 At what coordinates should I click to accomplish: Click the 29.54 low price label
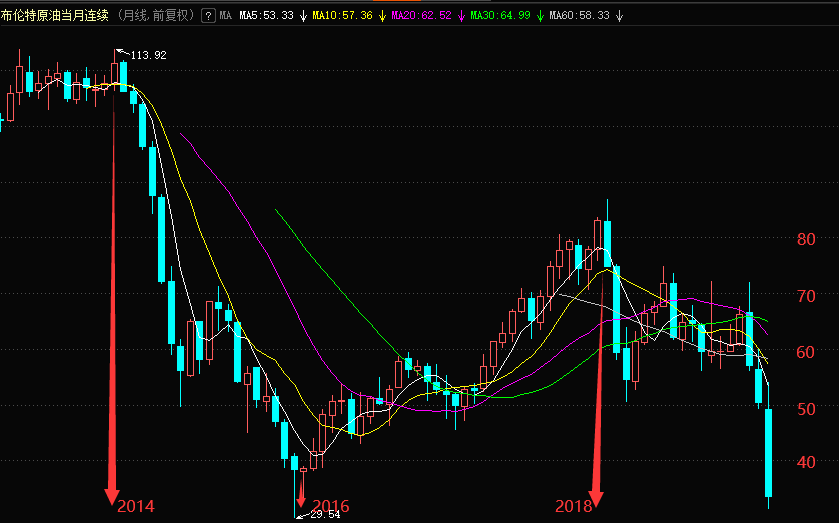324,515
